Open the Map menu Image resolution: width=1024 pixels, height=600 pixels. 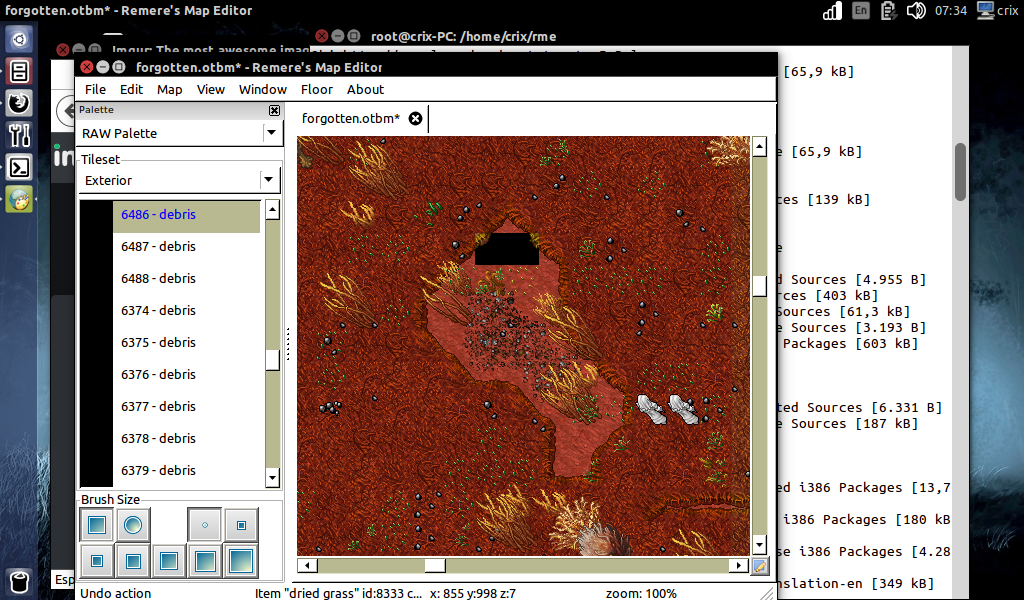[x=169, y=89]
